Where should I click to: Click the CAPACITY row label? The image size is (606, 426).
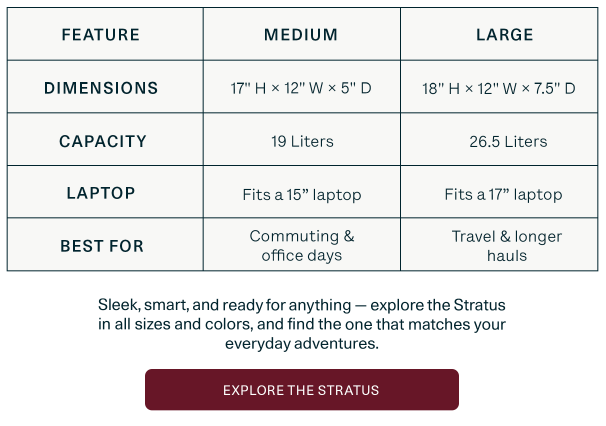coord(103,141)
